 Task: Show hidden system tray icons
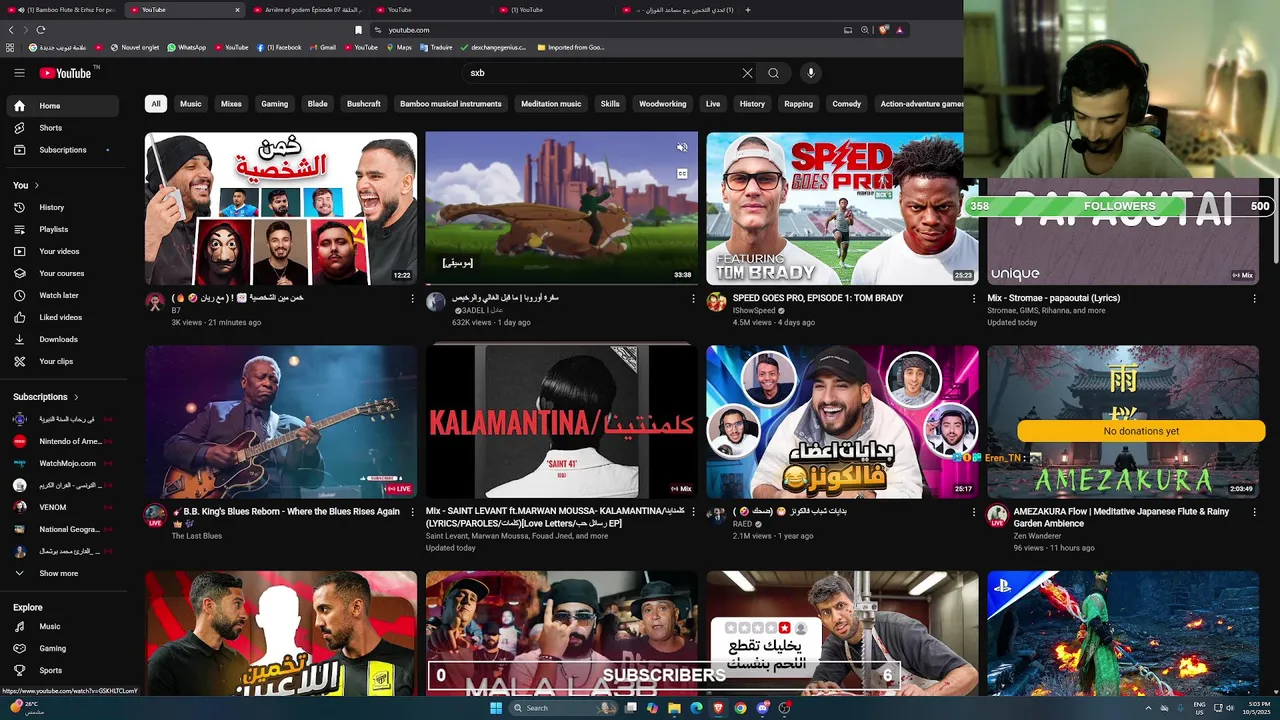1148,708
